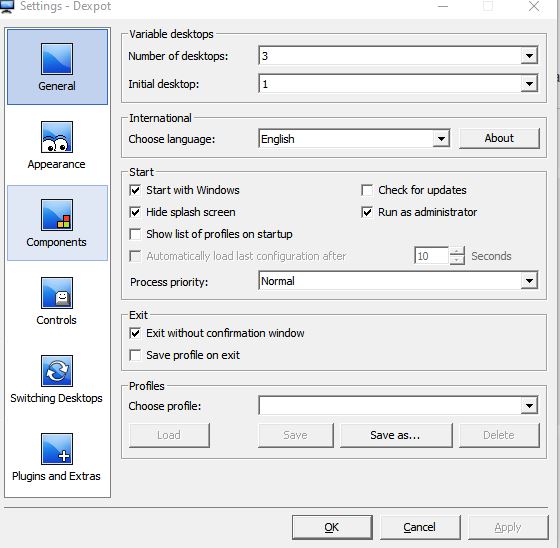Viewport: 560px width, 548px height.
Task: Uncheck Start with Windows
Action: click(x=135, y=190)
